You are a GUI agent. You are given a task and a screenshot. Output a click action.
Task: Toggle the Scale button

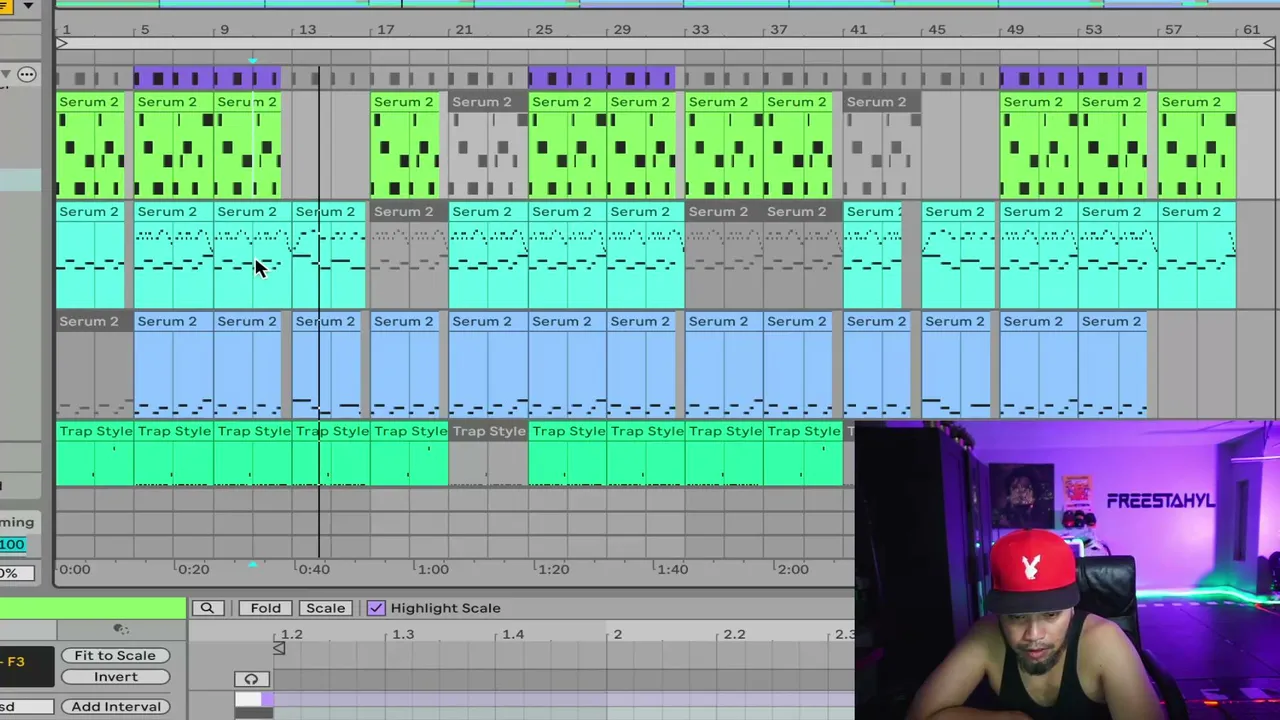325,608
